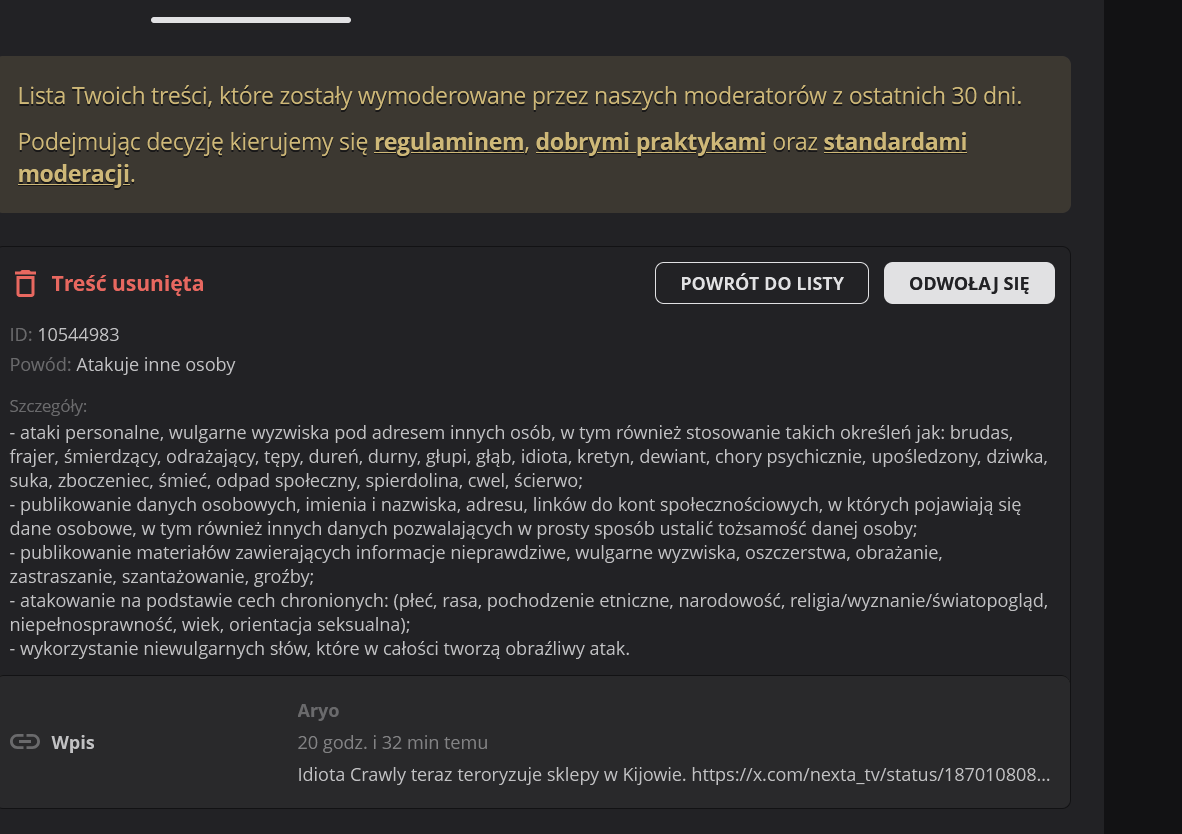The image size is (1182, 834).
Task: Click the Szczegóły label
Action: [48, 406]
